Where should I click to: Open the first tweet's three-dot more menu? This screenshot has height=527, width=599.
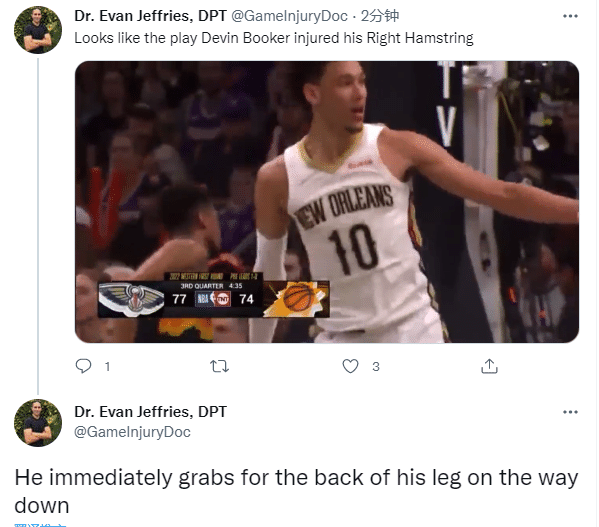(x=570, y=16)
